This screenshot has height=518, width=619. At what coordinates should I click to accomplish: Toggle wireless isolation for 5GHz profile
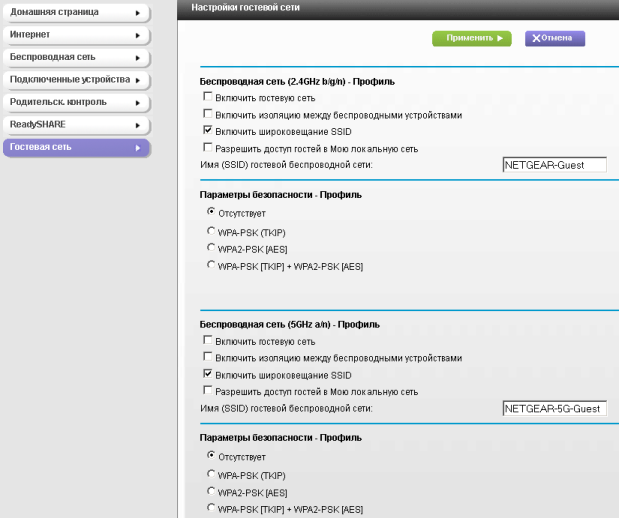click(x=208, y=357)
